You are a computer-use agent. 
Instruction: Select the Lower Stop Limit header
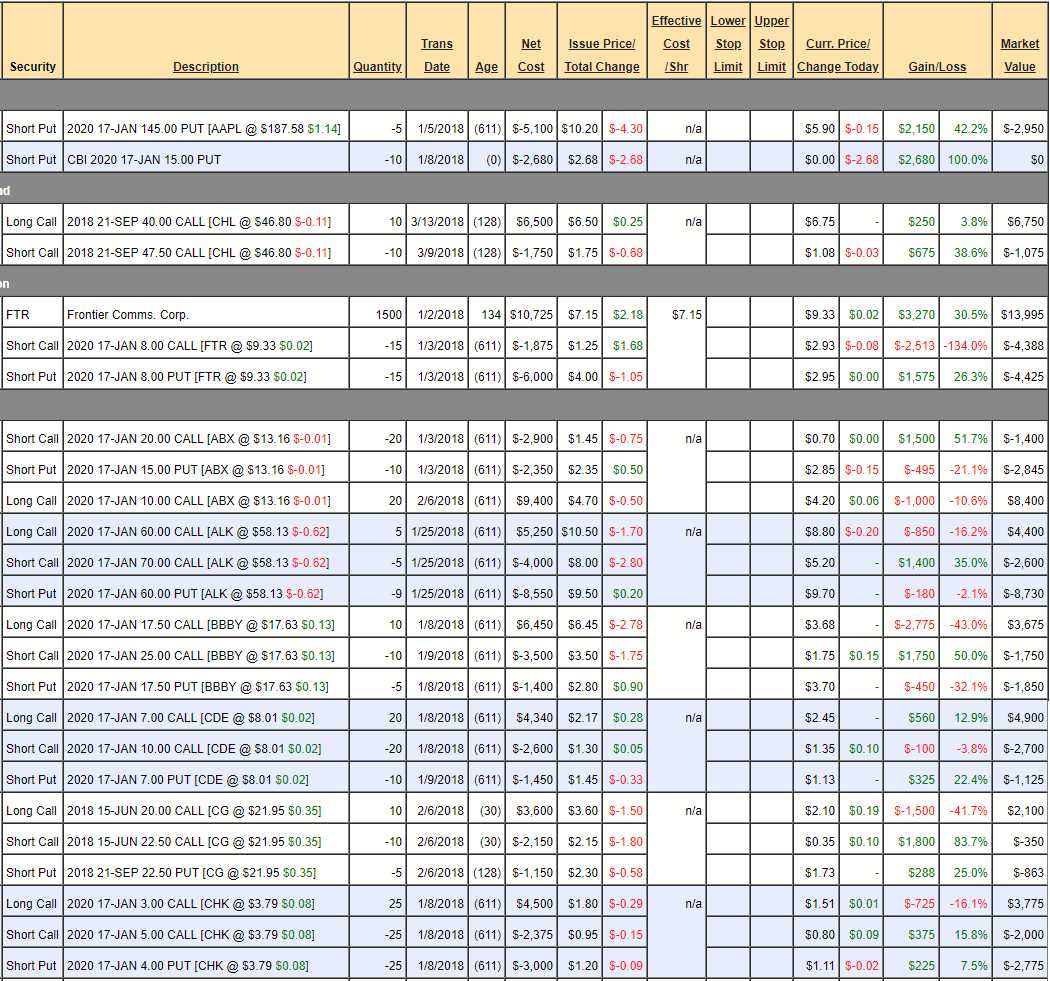pos(728,44)
